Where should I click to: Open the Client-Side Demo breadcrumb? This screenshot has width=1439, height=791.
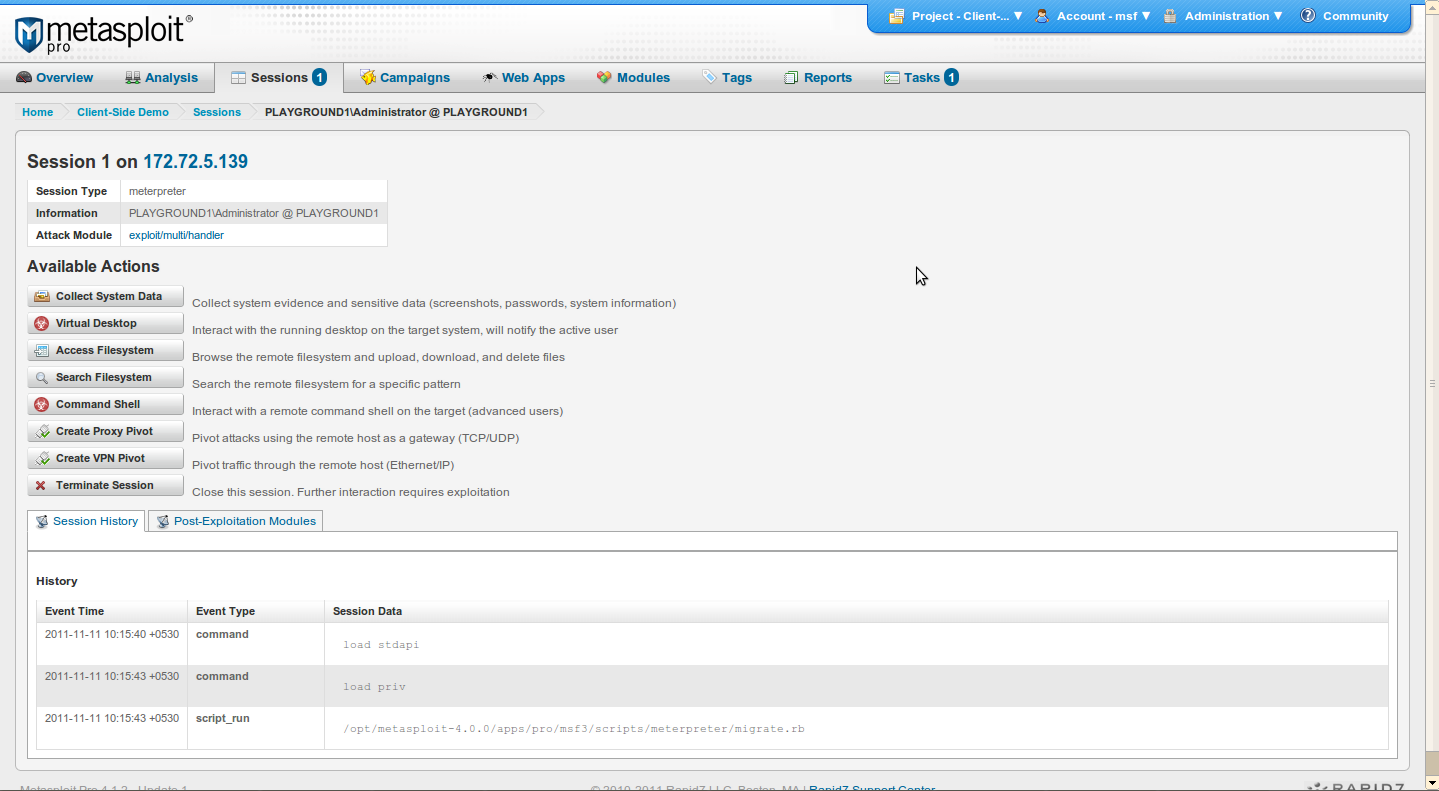click(x=123, y=112)
